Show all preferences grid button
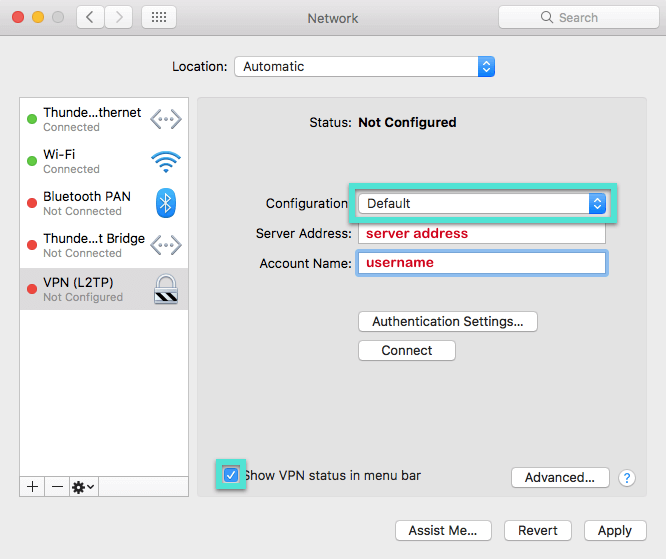The height and width of the screenshot is (559, 666). pyautogui.click(x=159, y=17)
